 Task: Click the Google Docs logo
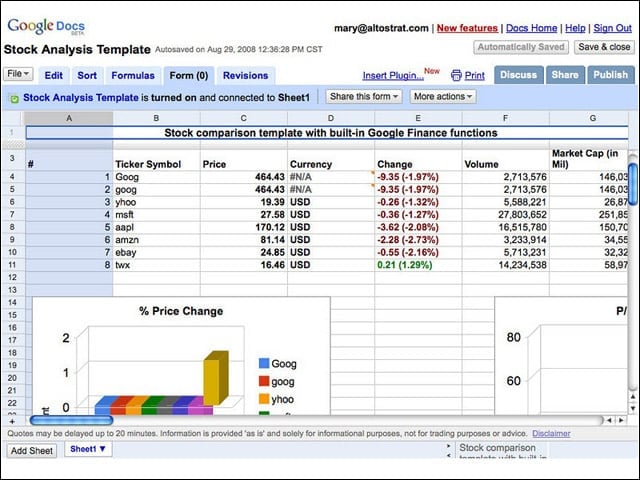(x=46, y=27)
